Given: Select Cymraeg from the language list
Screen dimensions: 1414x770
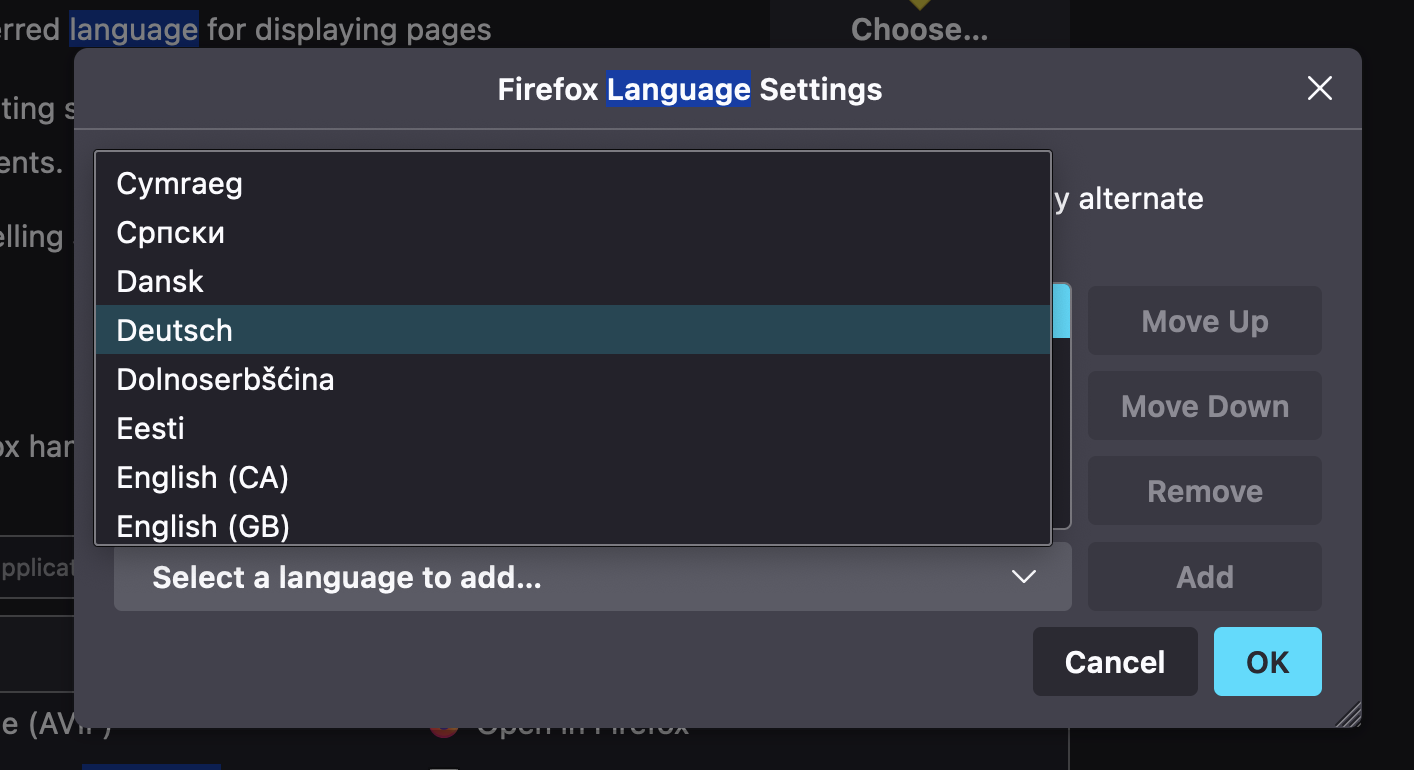Looking at the screenshot, I should coord(180,184).
